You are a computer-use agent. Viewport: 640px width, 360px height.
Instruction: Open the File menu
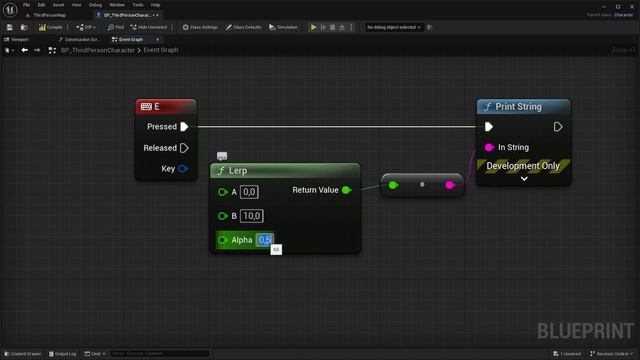tap(27, 5)
